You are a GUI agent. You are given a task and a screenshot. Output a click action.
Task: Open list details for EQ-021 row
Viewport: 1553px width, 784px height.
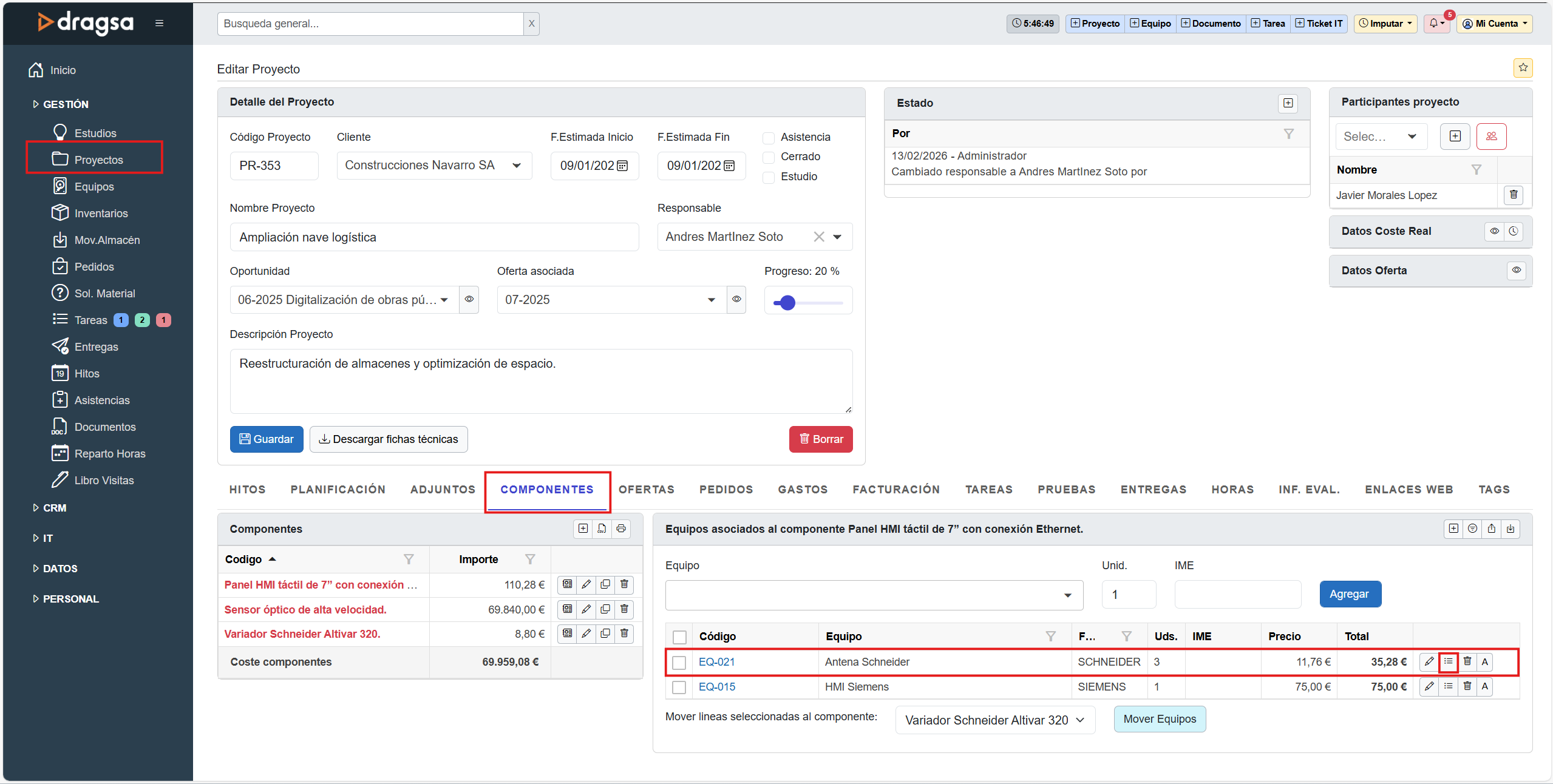pos(1448,661)
